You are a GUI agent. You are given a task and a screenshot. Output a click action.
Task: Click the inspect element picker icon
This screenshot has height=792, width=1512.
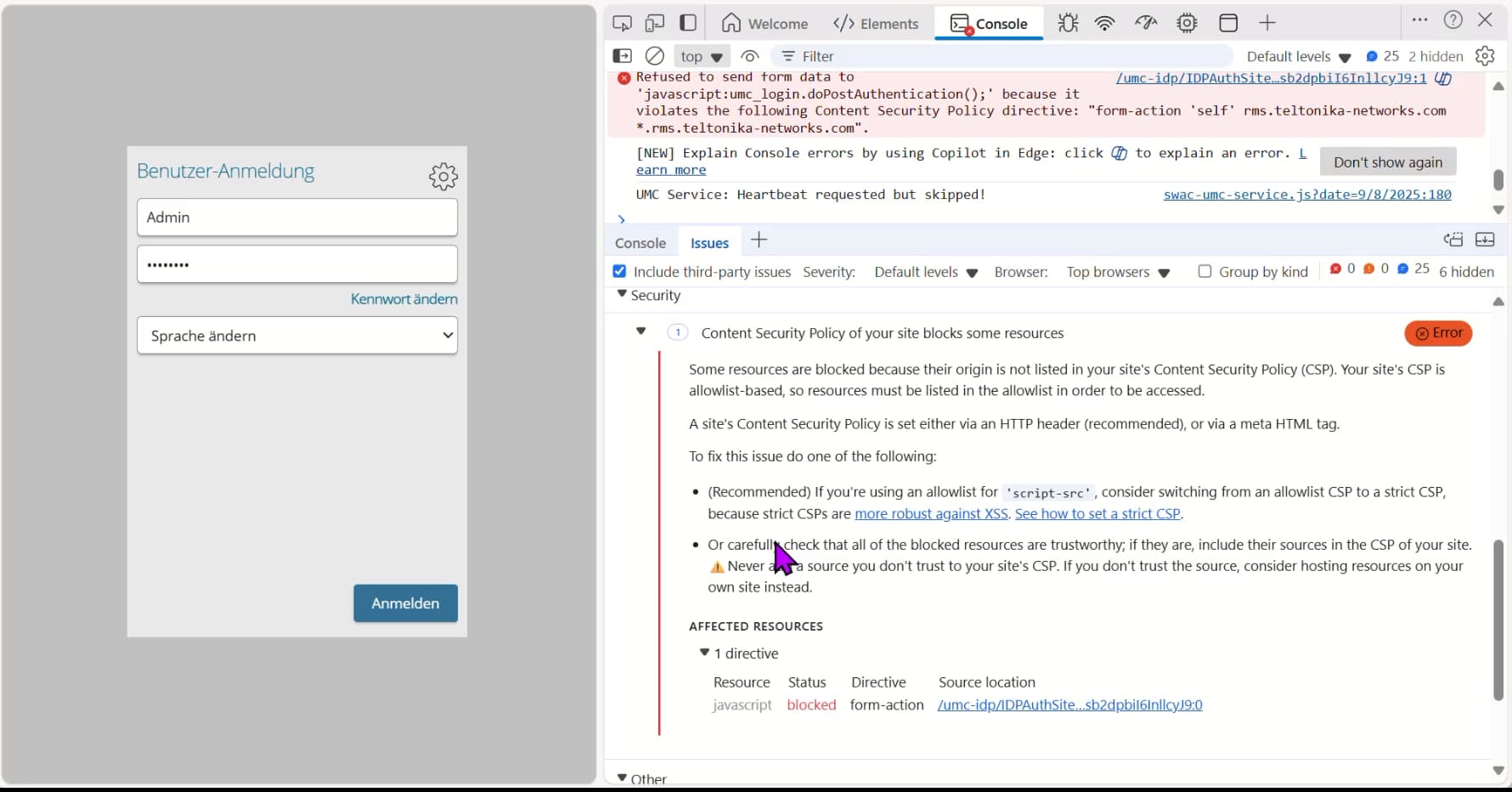coord(622,23)
